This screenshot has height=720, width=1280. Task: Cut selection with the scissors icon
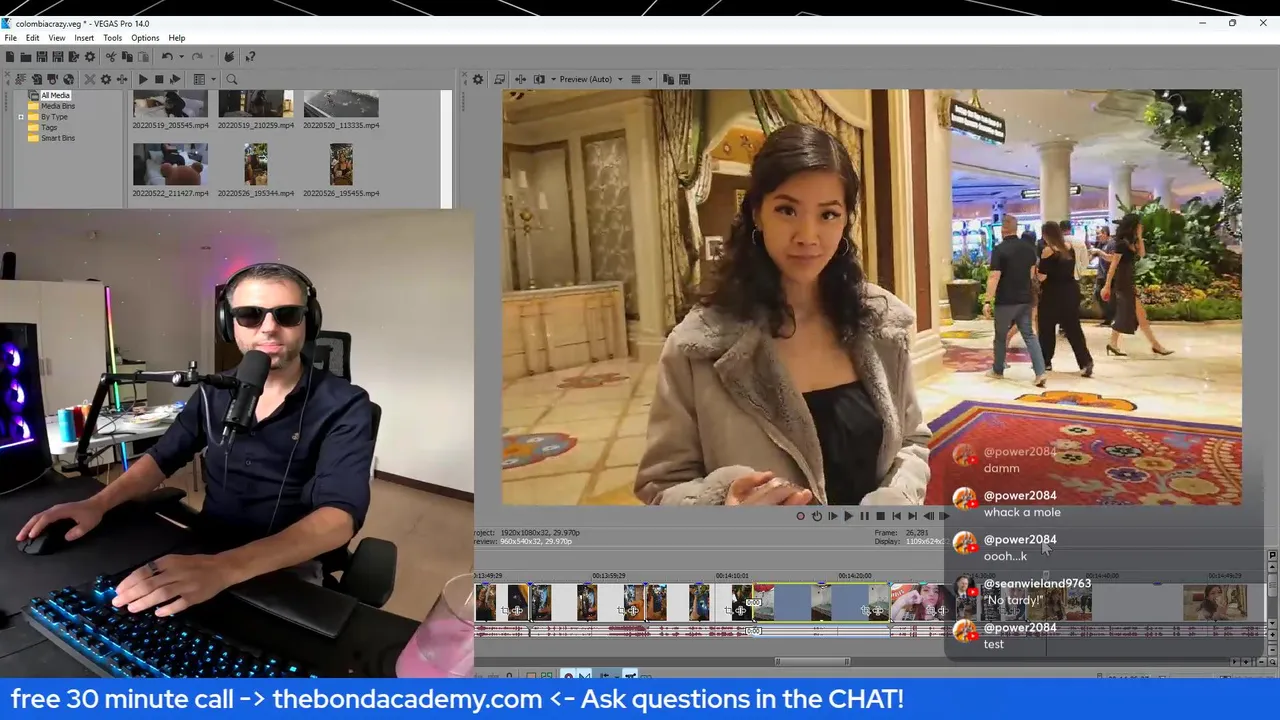click(x=111, y=57)
